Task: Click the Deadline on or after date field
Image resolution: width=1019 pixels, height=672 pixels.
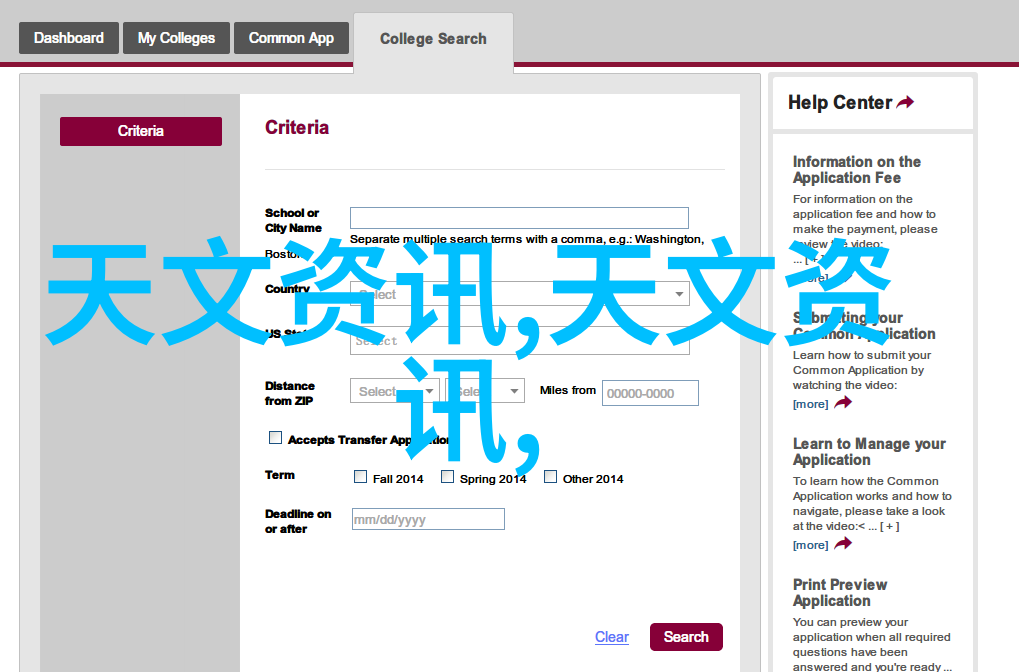Action: [428, 519]
